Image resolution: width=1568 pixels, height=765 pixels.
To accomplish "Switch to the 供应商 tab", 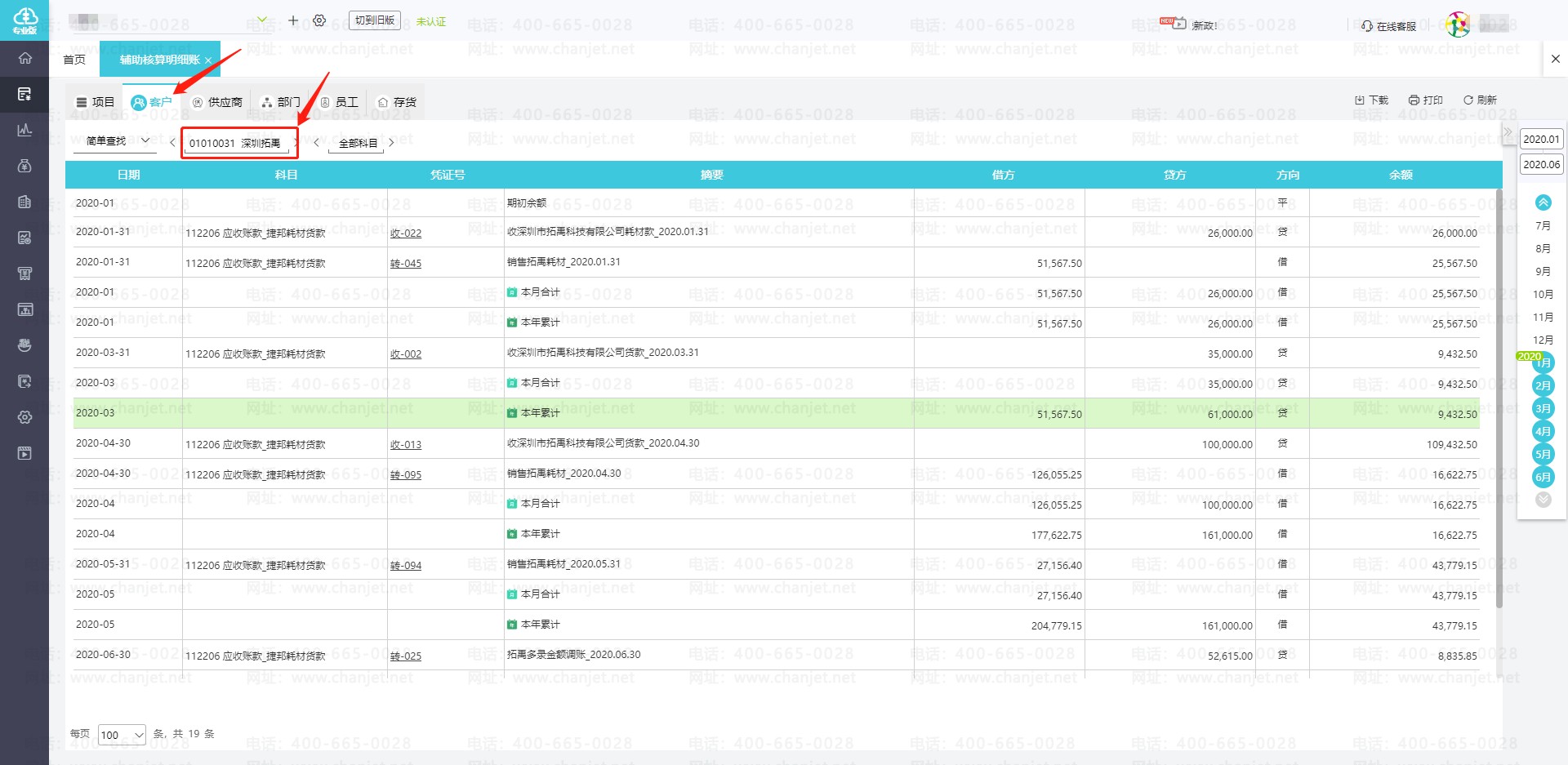I will [217, 102].
